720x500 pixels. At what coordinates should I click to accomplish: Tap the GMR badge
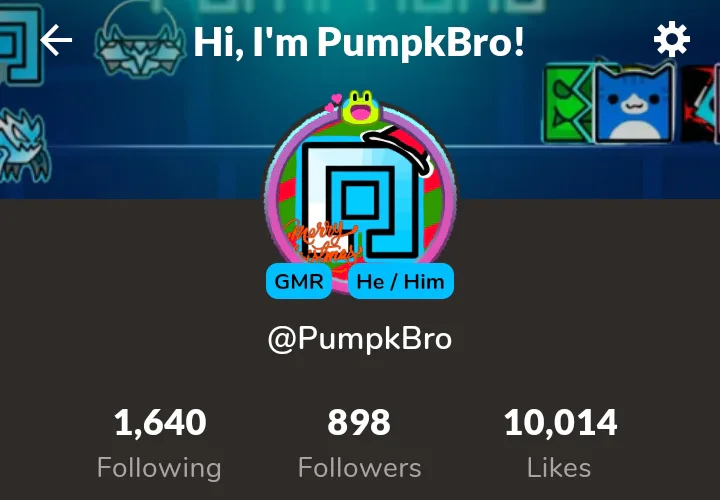pyautogui.click(x=298, y=281)
